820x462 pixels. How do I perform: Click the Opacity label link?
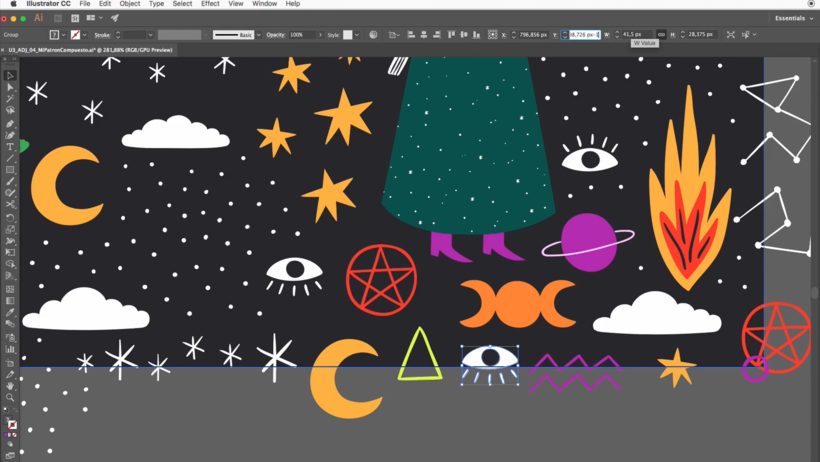[x=275, y=35]
